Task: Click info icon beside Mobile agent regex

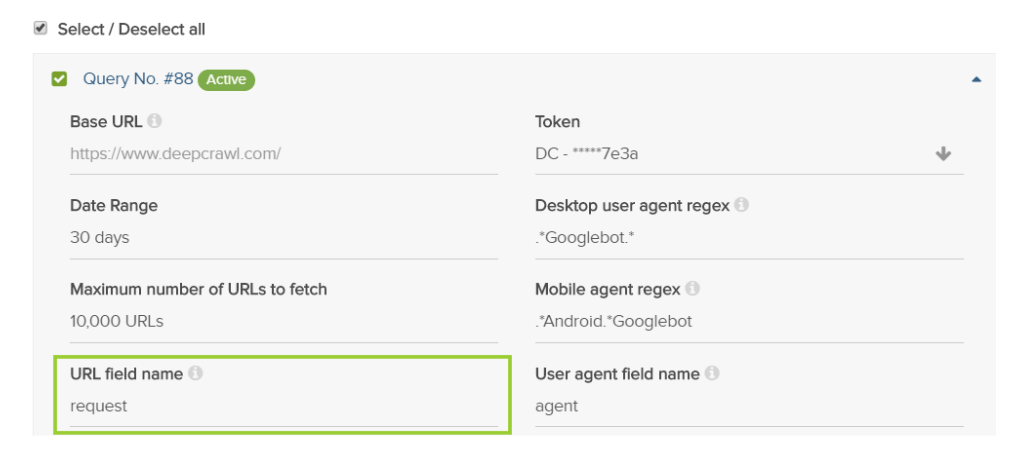Action: [692, 288]
